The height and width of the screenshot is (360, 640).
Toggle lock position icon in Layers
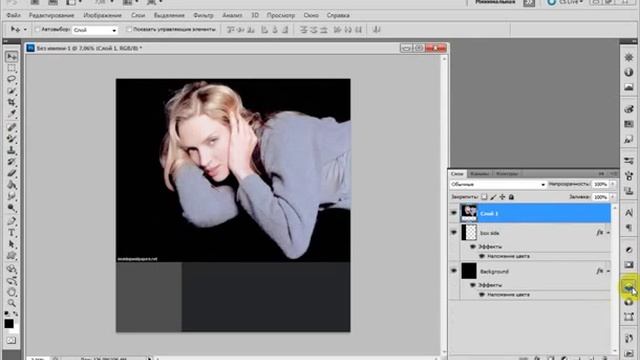click(502, 197)
